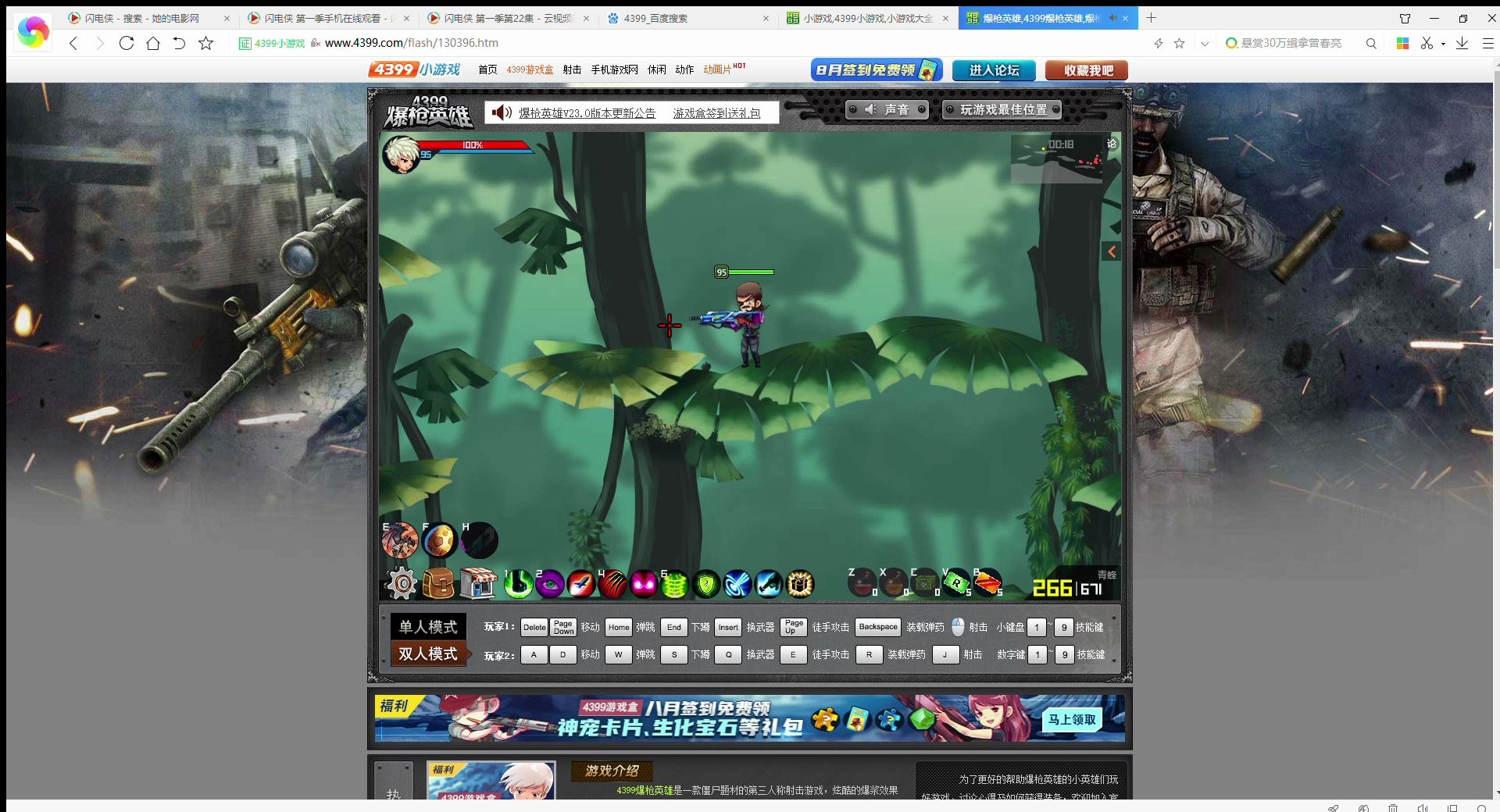Use the V green R card item

[x=956, y=582]
